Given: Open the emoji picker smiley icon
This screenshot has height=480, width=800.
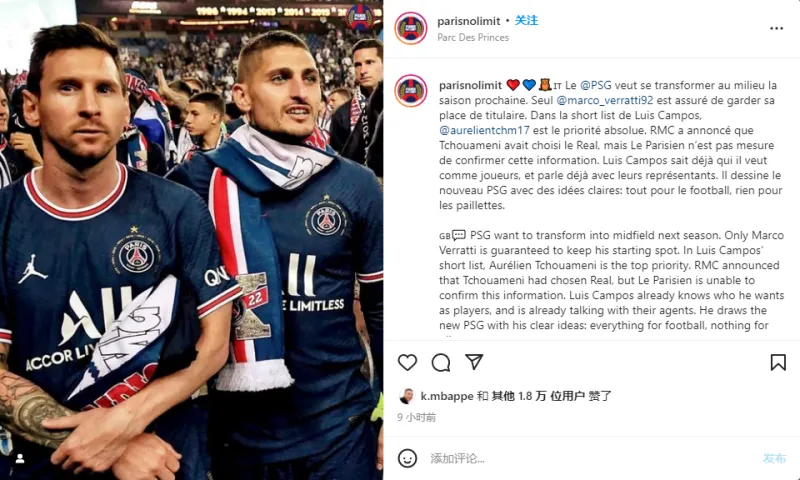Looking at the screenshot, I should pos(407,458).
